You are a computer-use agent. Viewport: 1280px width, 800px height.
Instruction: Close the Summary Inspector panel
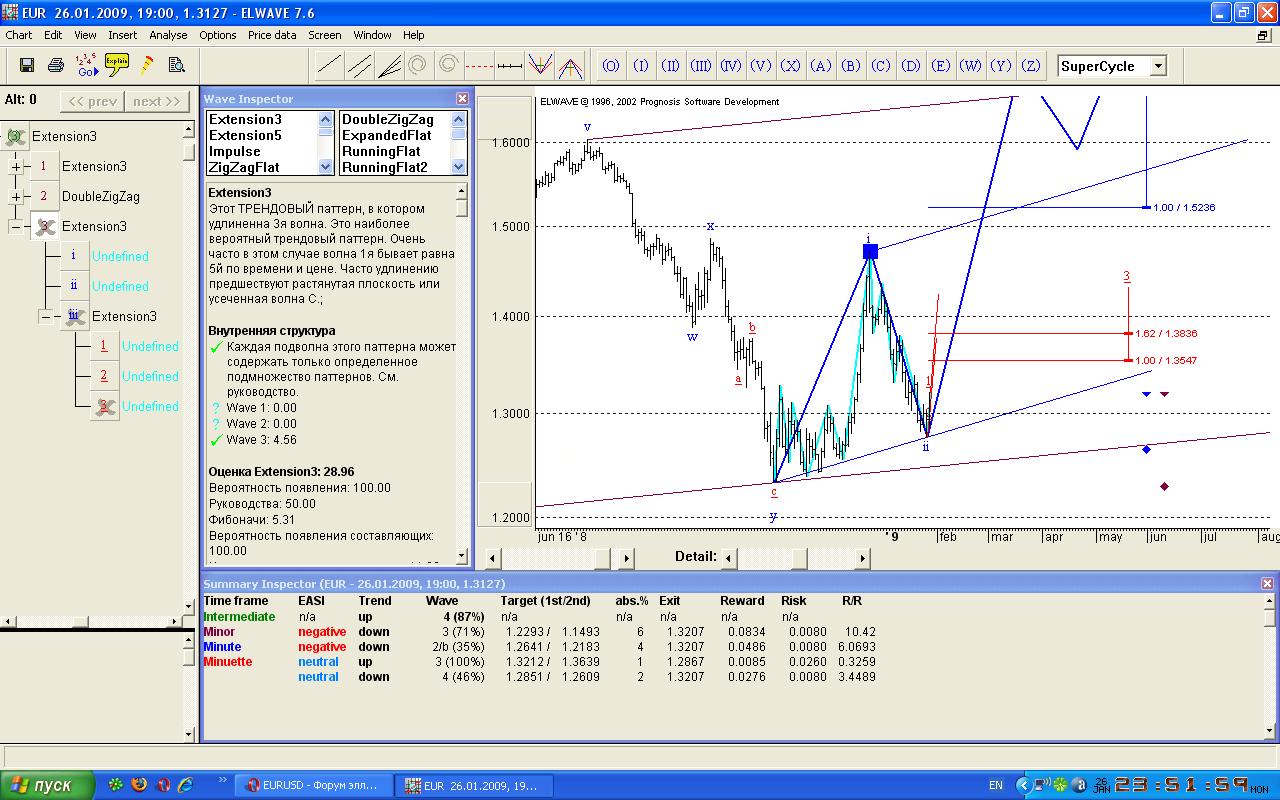click(1268, 583)
